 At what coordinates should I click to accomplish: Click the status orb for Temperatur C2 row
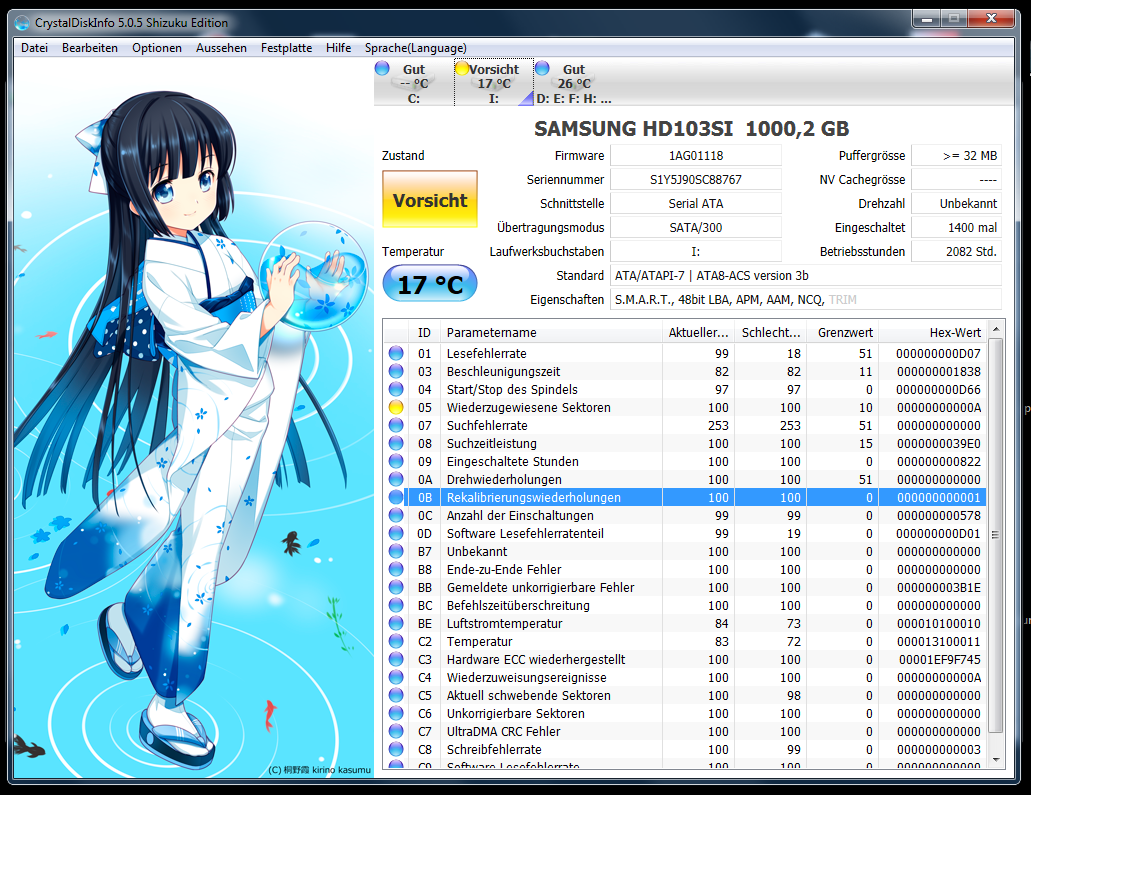tap(396, 641)
